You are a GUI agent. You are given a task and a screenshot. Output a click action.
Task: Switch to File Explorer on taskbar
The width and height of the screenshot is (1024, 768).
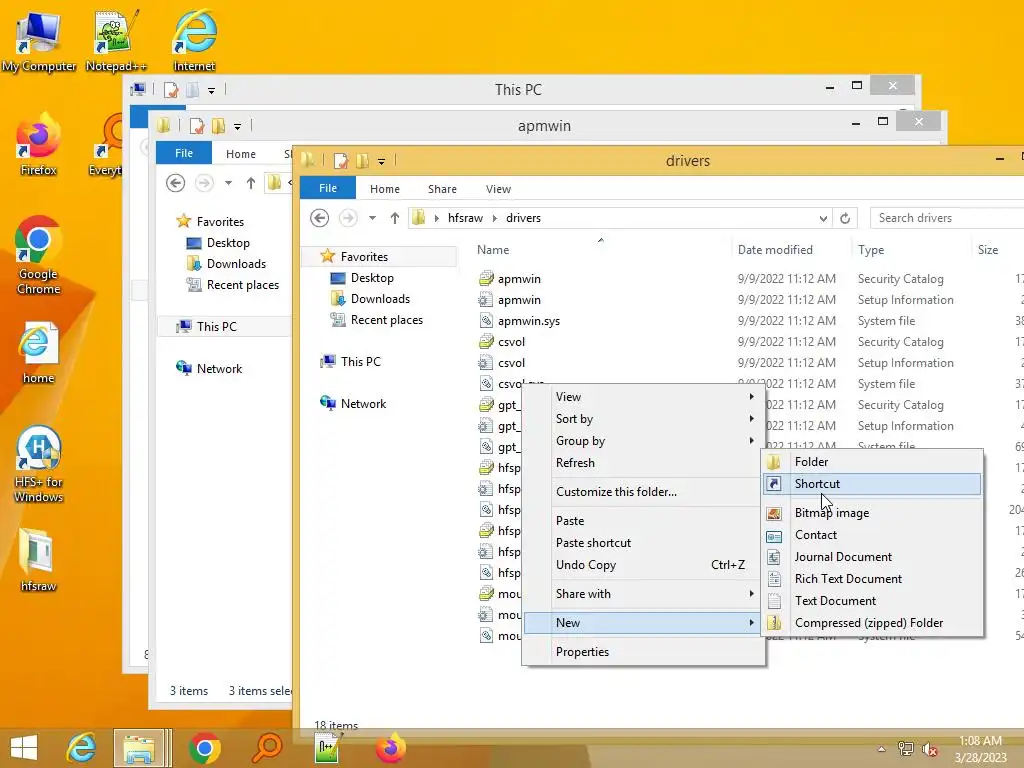[x=139, y=748]
